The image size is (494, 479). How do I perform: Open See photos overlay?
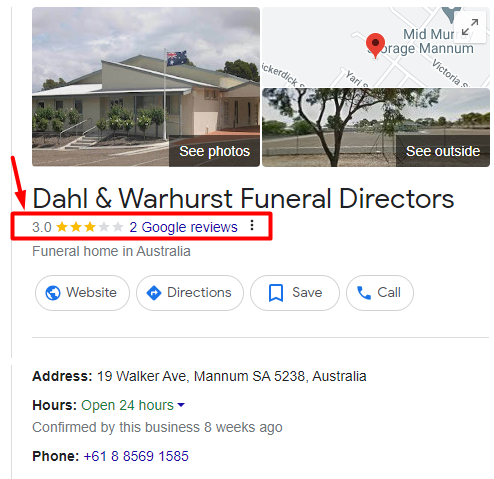click(x=214, y=151)
